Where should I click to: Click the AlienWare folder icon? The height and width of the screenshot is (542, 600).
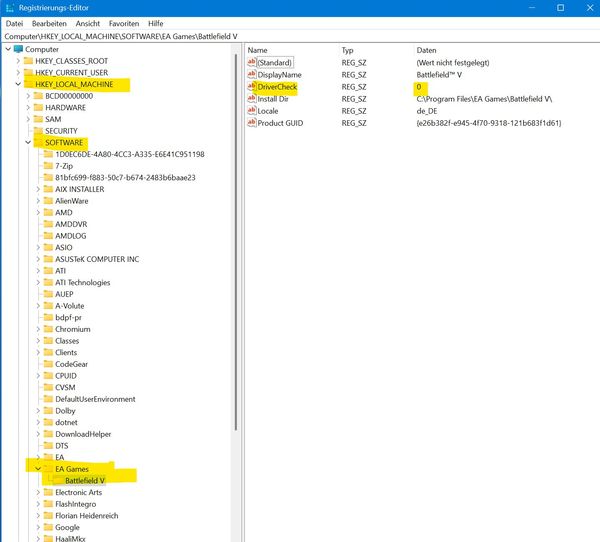click(47, 200)
